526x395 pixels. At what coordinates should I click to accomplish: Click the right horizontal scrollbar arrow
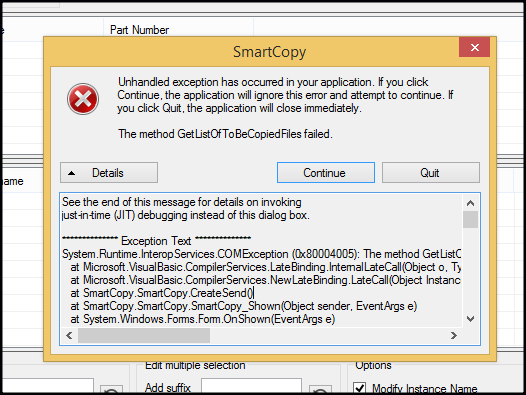(454, 335)
